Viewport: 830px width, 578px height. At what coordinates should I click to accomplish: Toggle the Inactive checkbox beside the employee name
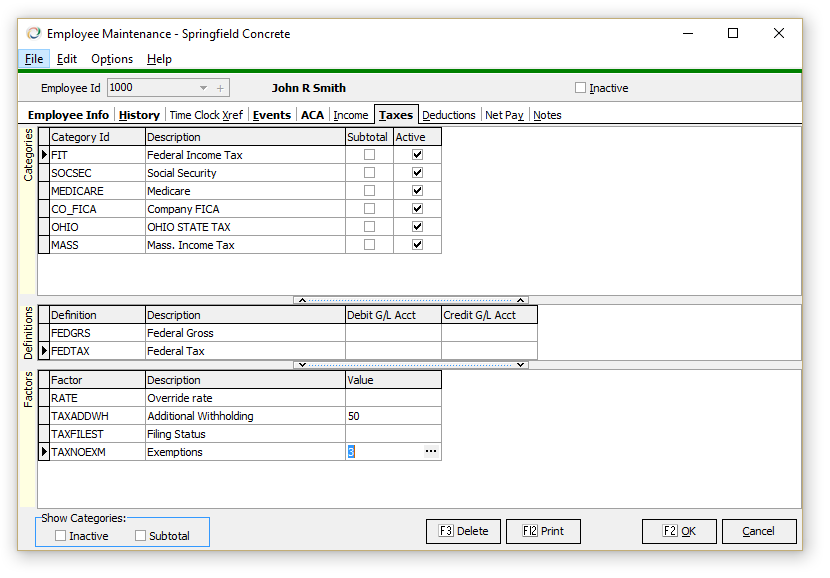point(581,88)
